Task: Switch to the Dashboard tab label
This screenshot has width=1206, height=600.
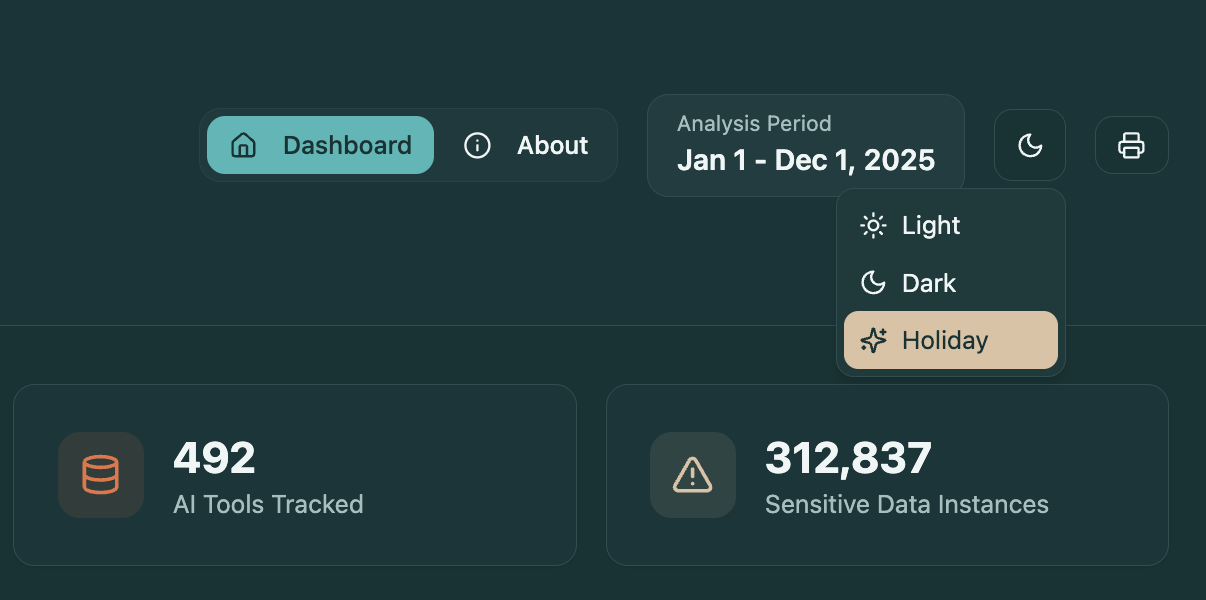Action: [x=347, y=145]
